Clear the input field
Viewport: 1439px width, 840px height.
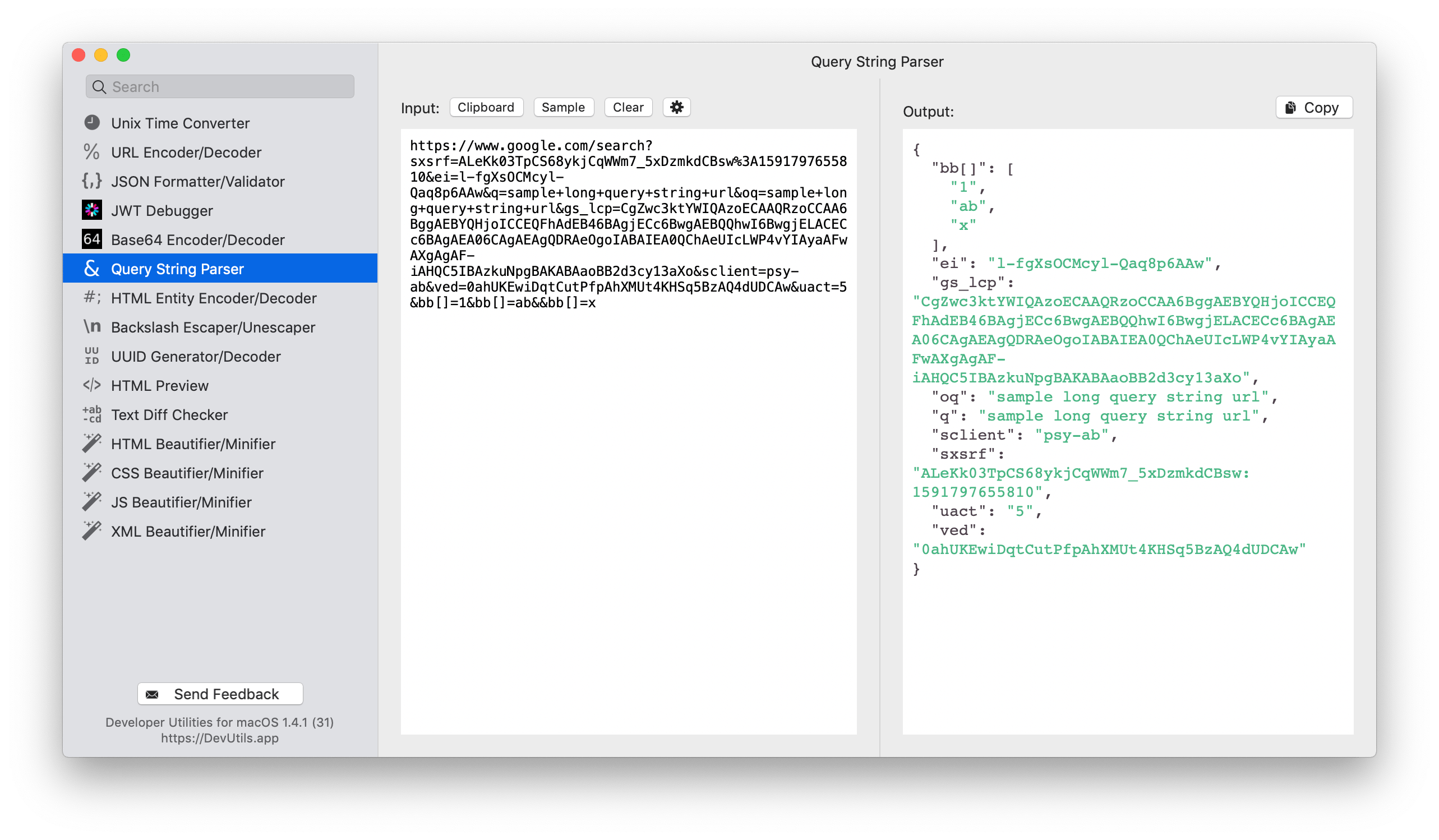628,107
